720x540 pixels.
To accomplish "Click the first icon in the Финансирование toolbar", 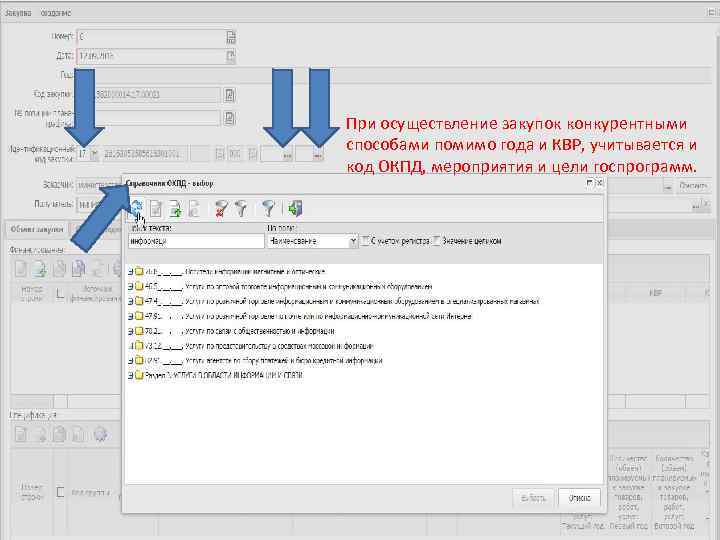I will point(21,269).
